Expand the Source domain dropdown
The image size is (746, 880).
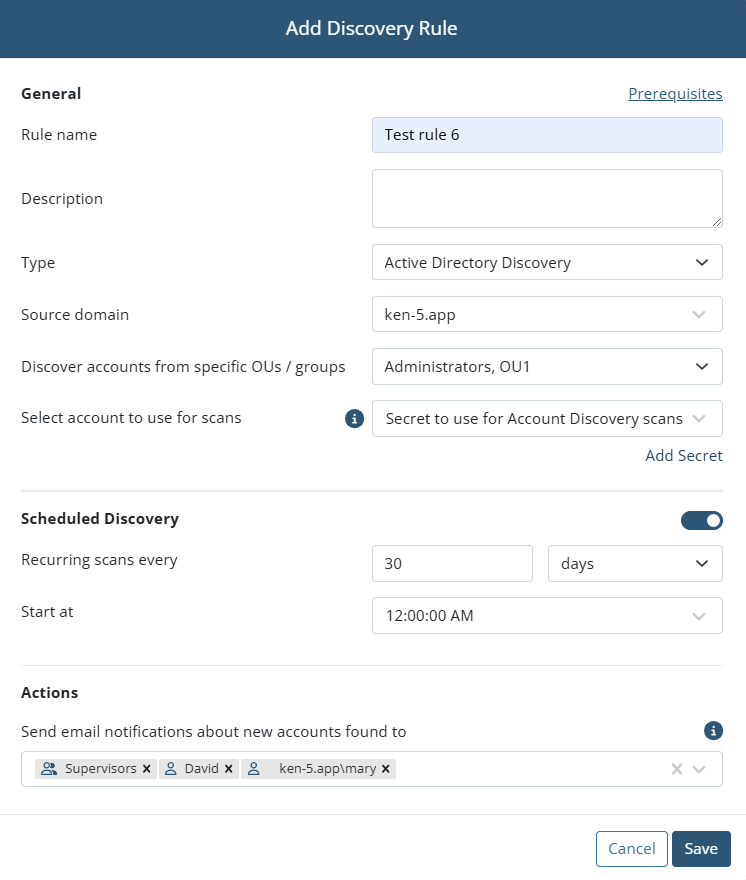point(547,314)
